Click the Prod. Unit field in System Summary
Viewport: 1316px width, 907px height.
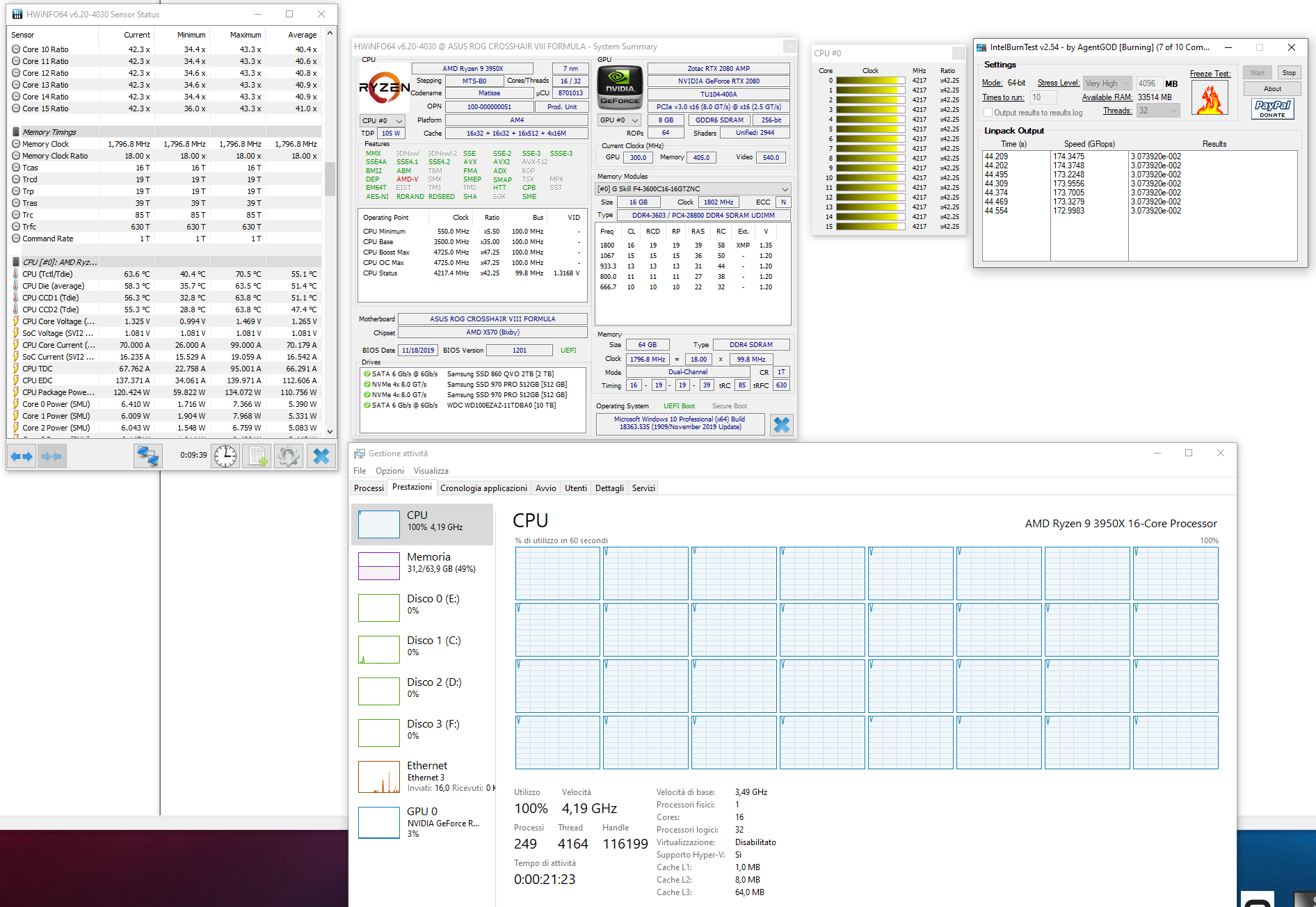tap(562, 106)
